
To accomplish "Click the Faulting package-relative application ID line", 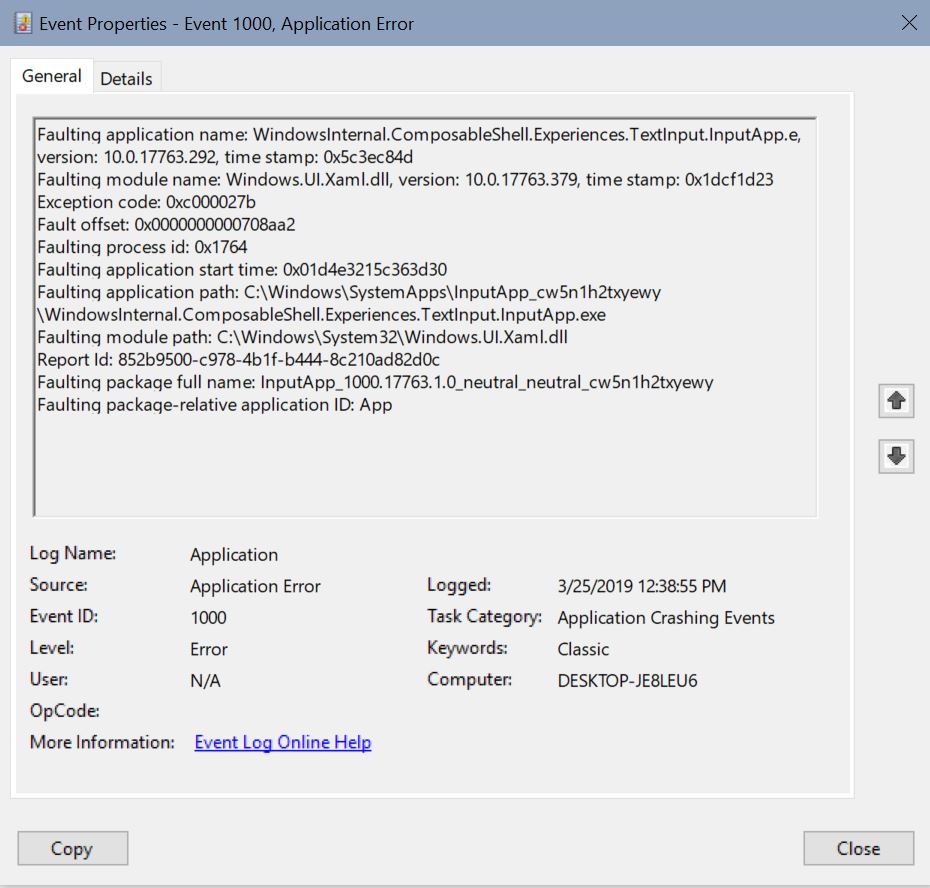I will [215, 405].
